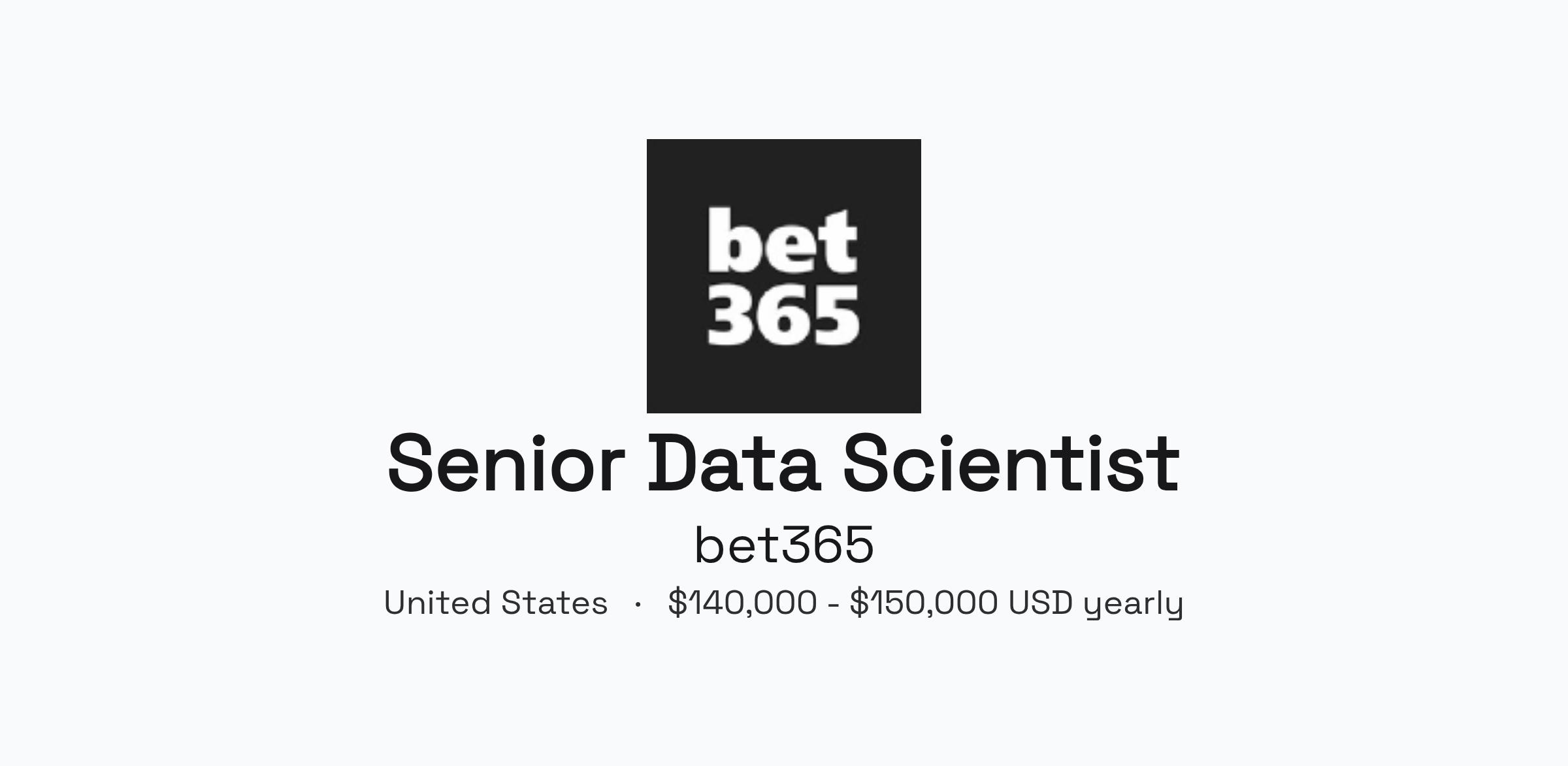The height and width of the screenshot is (766, 1568).
Task: Select the word "Data" in the heading
Action: [x=734, y=464]
